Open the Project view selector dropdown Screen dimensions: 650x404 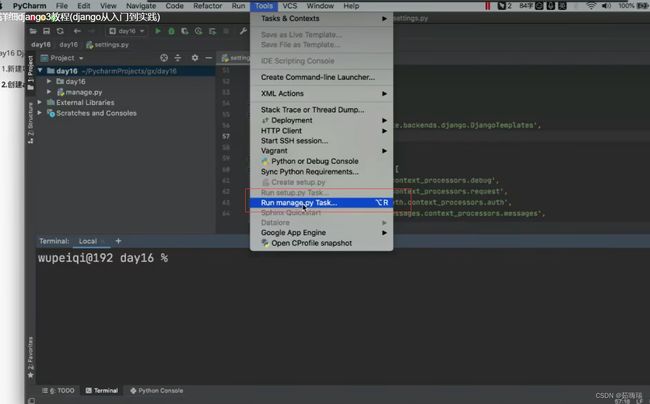tap(62, 58)
